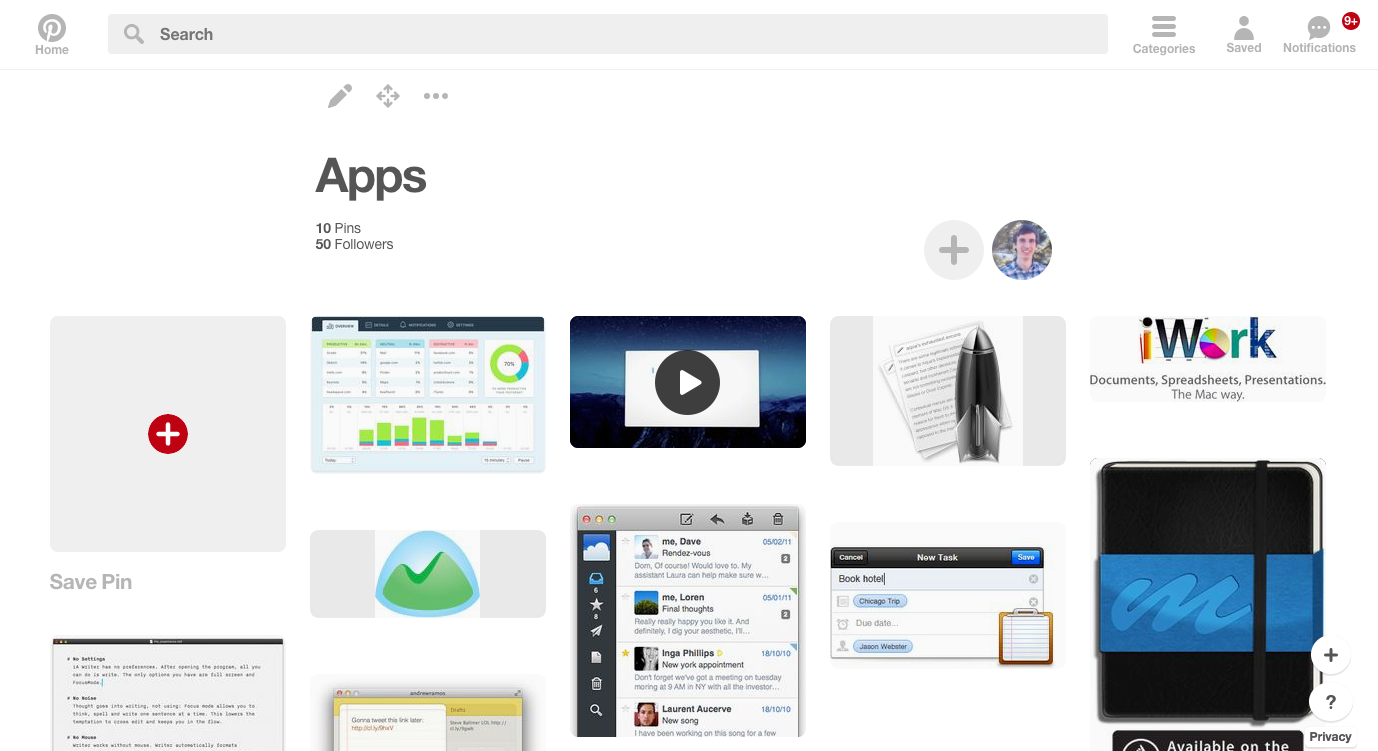Open the iWork pin
This screenshot has height=751, width=1378.
tap(1208, 359)
